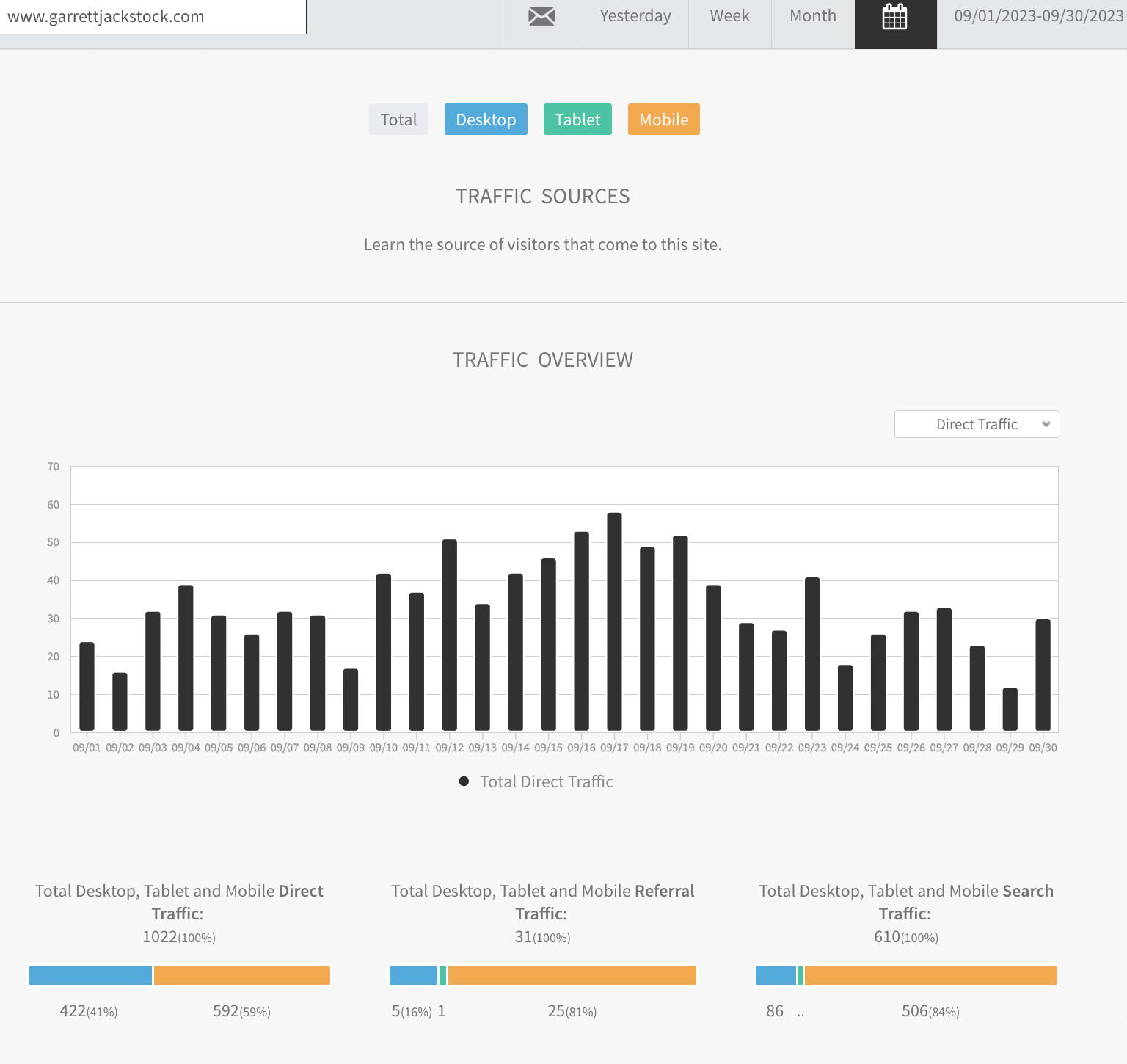Toggle the Desktop device filter
The image size is (1127, 1064).
[486, 120]
